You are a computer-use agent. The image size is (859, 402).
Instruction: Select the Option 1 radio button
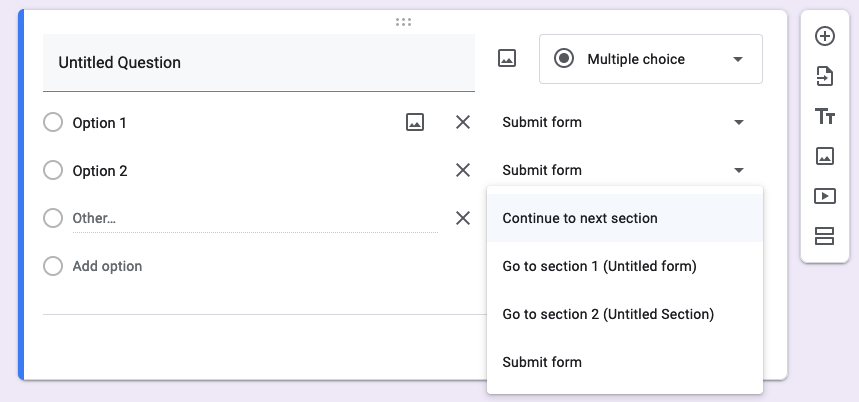point(53,122)
